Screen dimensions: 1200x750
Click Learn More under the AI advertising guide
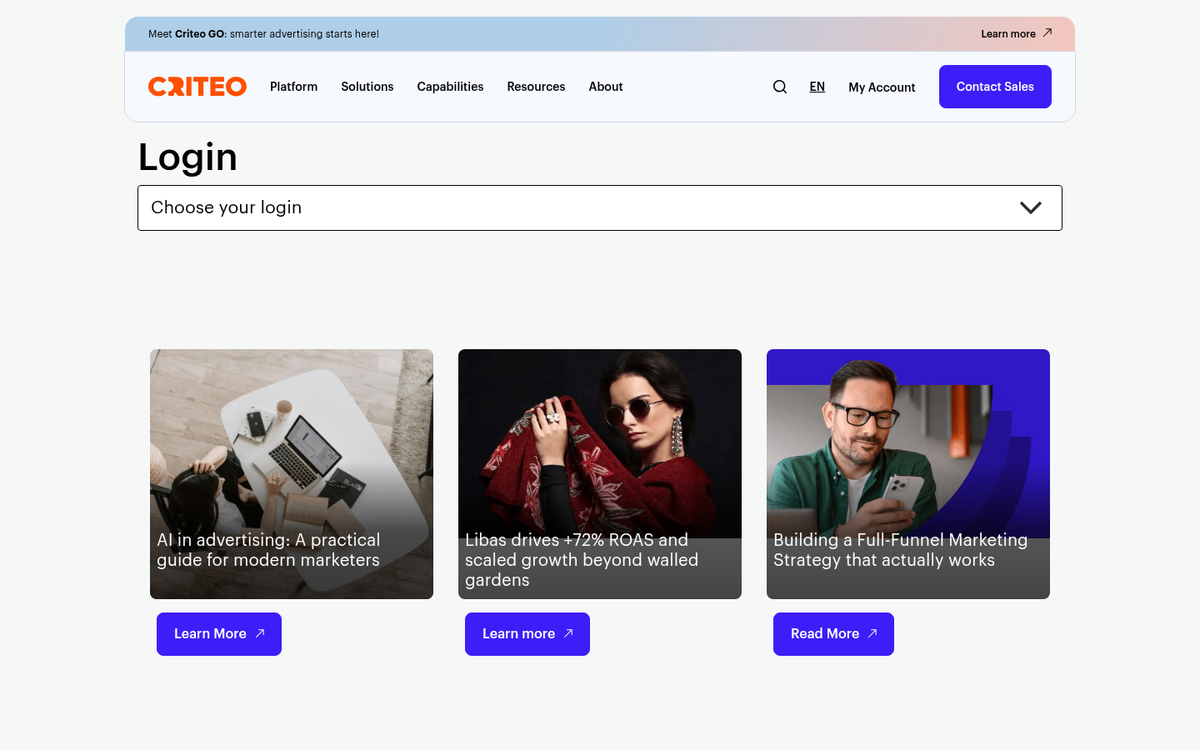218,634
